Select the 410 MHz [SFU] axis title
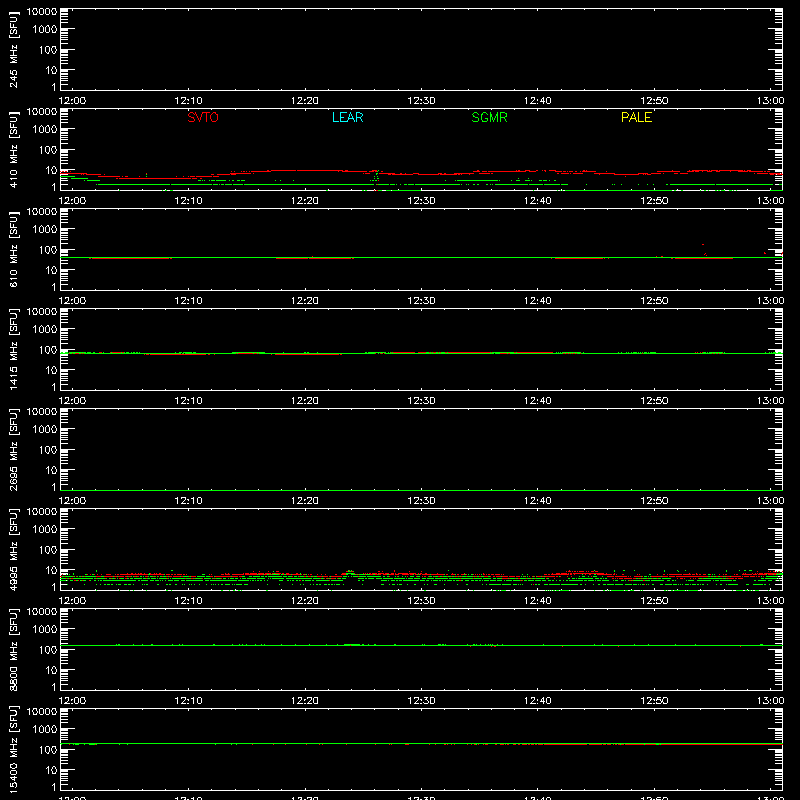The image size is (800, 800). tap(13, 149)
